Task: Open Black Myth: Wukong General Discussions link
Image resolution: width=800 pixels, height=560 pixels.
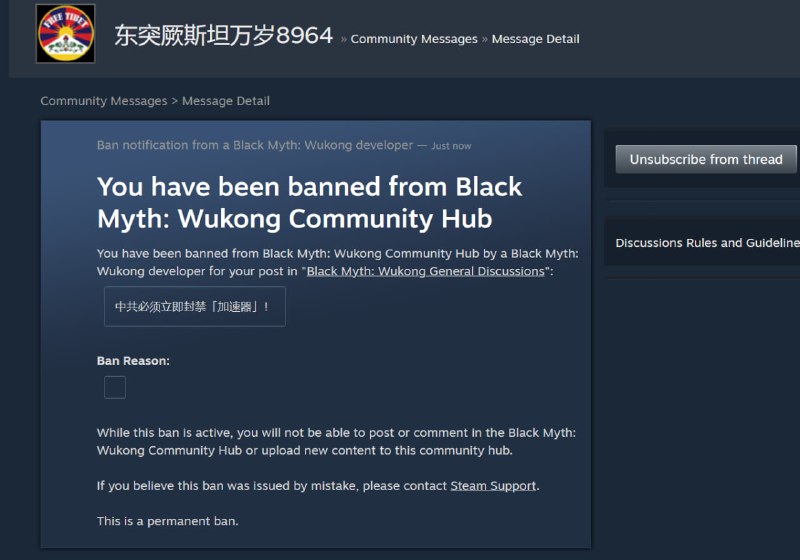Action: 426,271
